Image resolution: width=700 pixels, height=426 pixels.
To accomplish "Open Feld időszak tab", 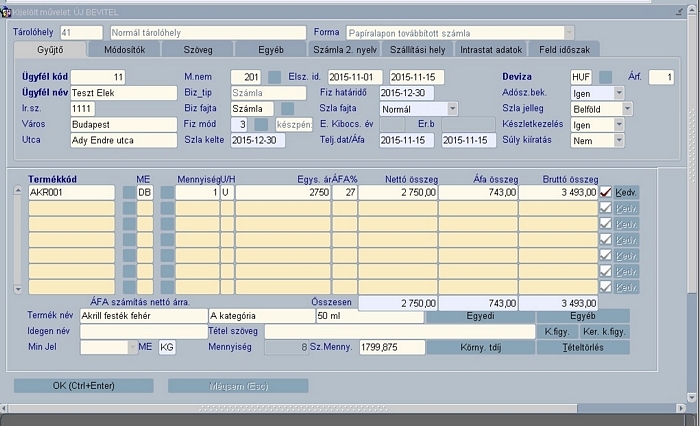I will (564, 50).
